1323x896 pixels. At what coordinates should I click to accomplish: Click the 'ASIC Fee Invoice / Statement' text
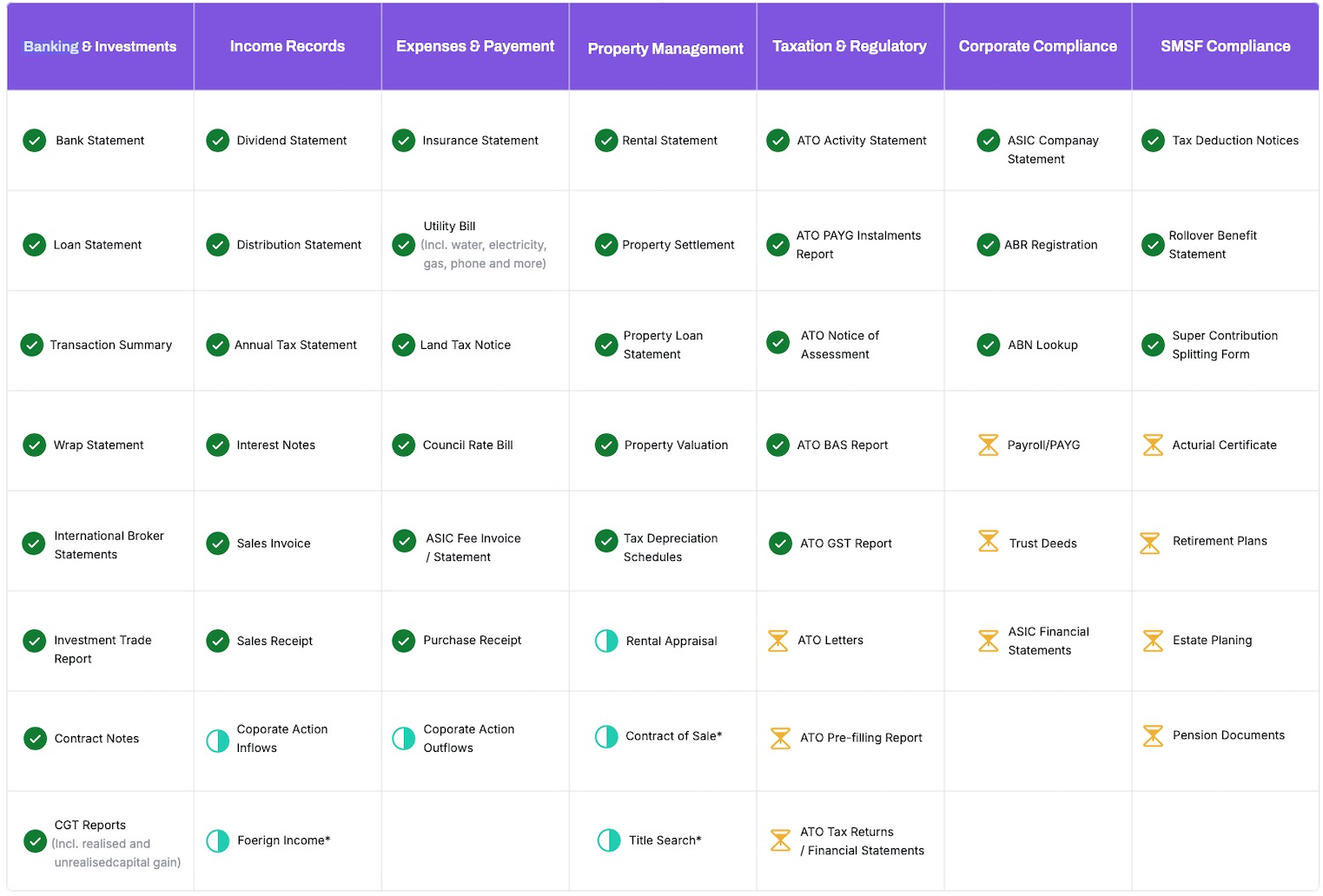[473, 548]
